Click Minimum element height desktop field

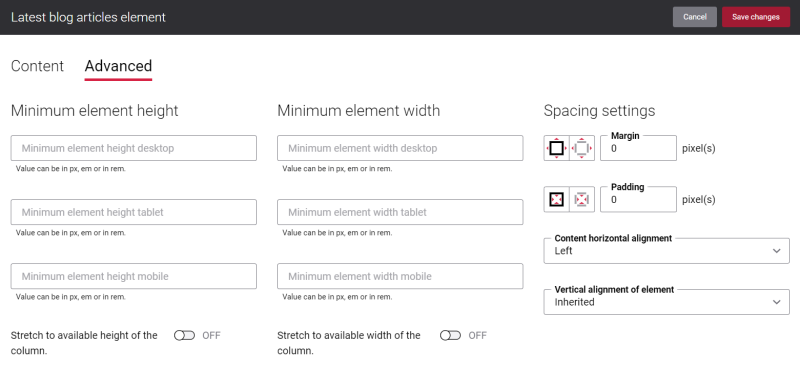coord(134,148)
